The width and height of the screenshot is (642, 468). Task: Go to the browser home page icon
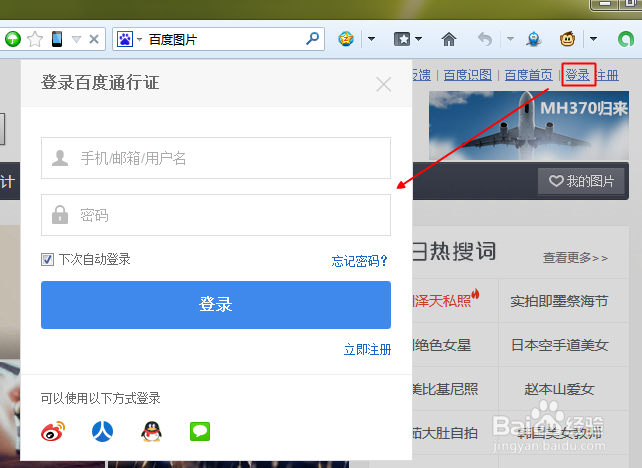tap(449, 39)
